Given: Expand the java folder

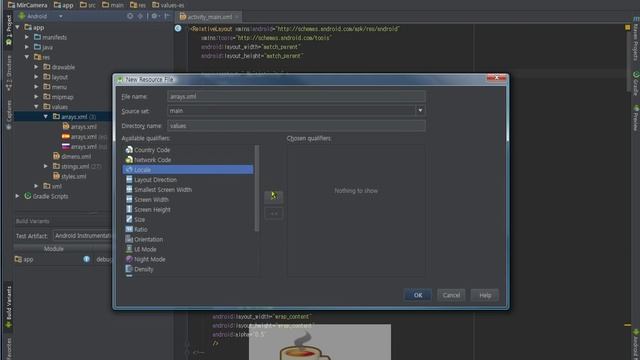Looking at the screenshot, I should (x=27, y=47).
